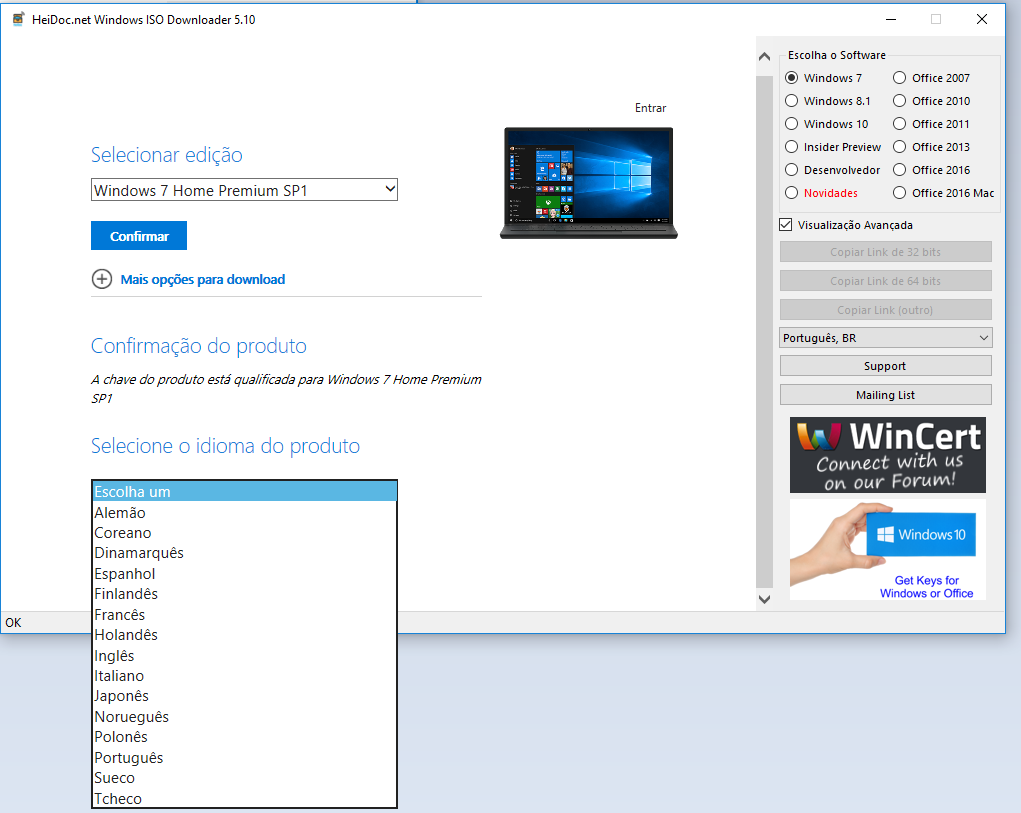Viewport: 1021px width, 813px height.
Task: Open the Português, BR language dropdown
Action: [886, 338]
